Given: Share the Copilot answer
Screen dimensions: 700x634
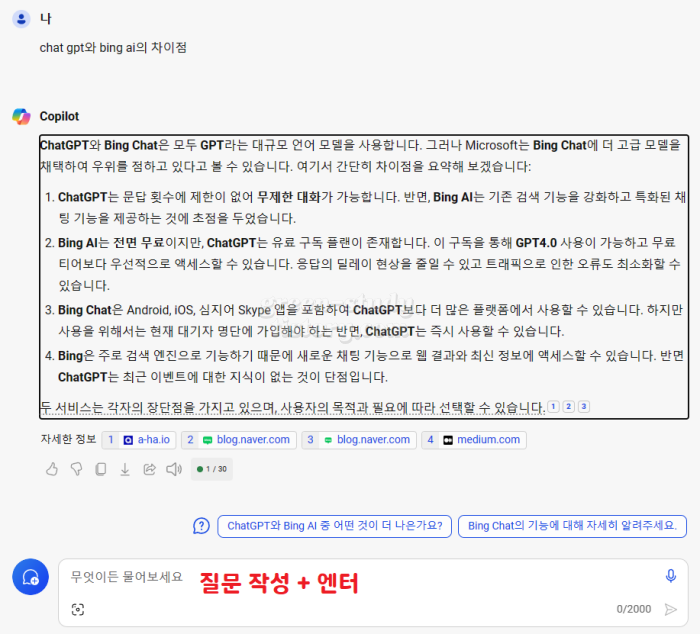Looking at the screenshot, I should [x=149, y=469].
